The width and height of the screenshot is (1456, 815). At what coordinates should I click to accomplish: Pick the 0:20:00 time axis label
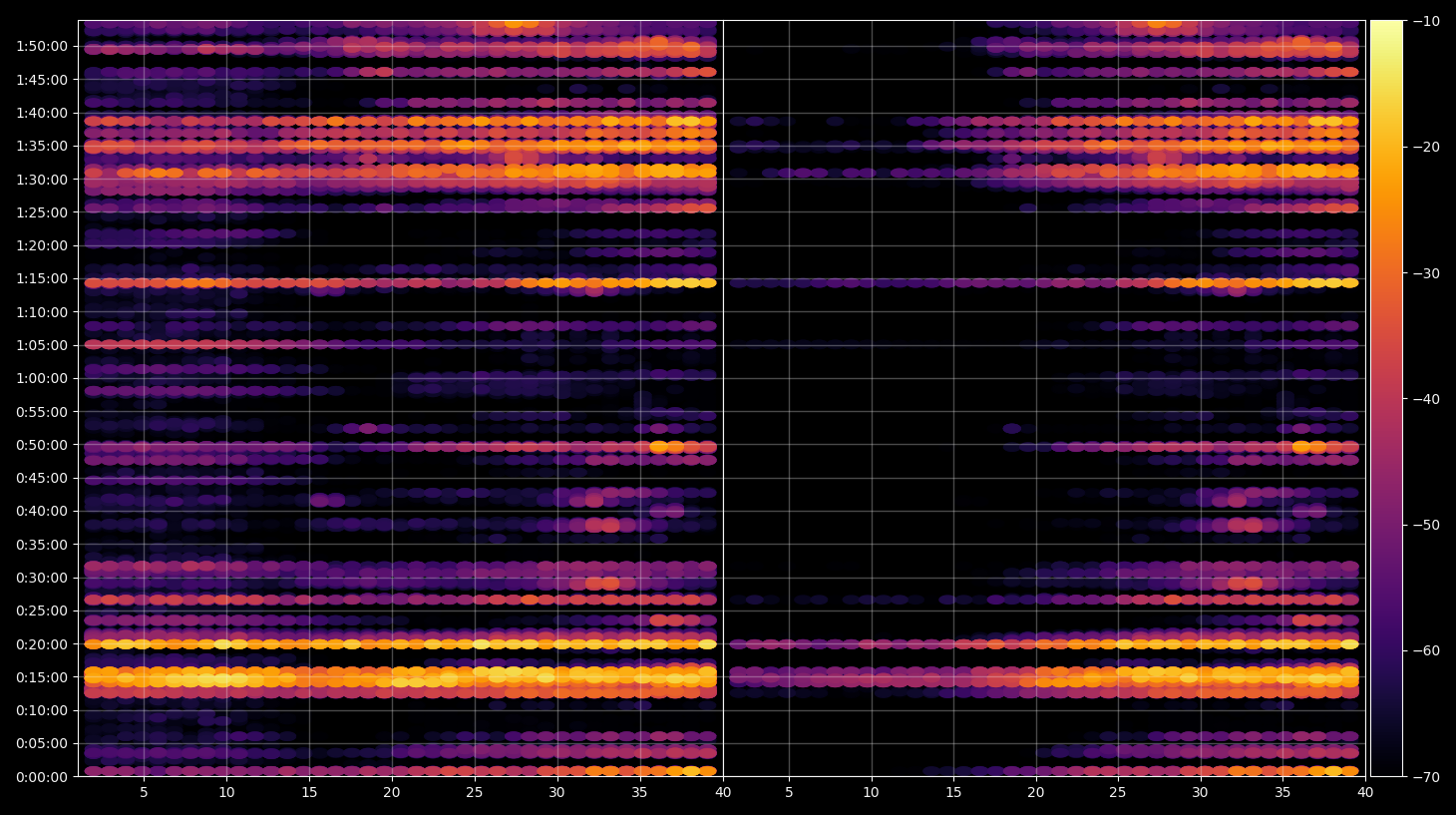click(x=42, y=644)
